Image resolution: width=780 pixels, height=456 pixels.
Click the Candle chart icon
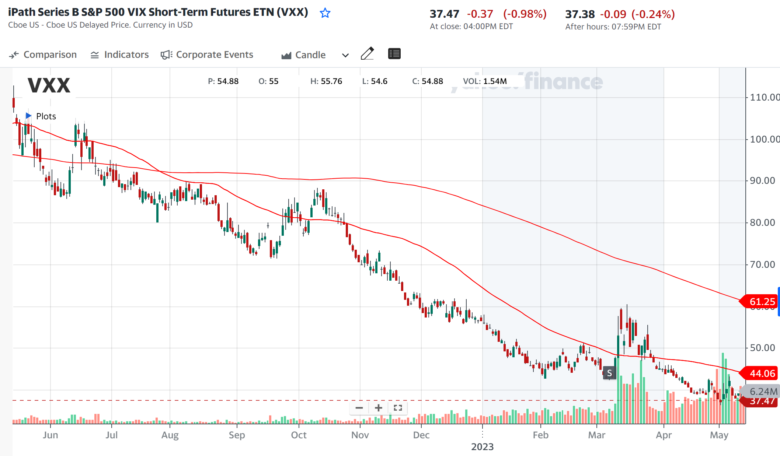tap(286, 56)
